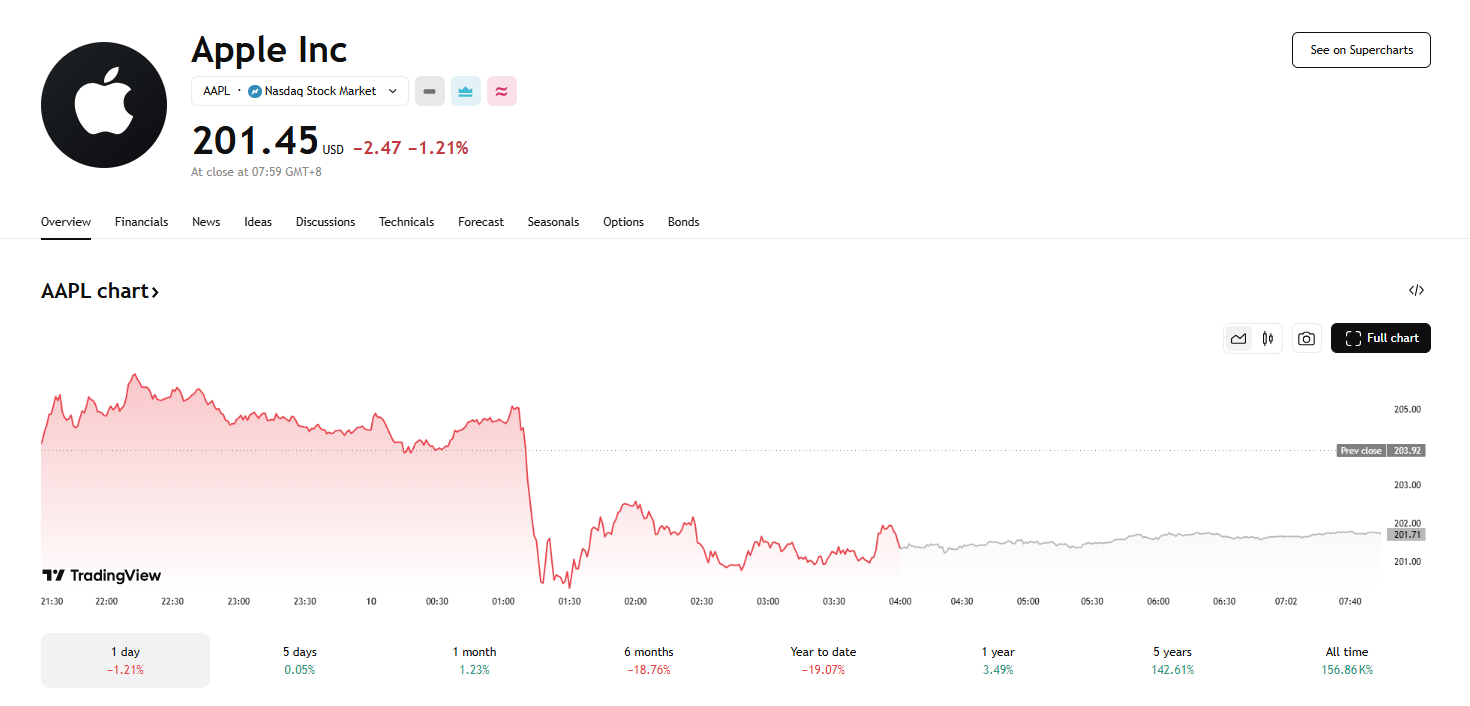Switch to the Financials tab
The width and height of the screenshot is (1470, 706).
[141, 222]
